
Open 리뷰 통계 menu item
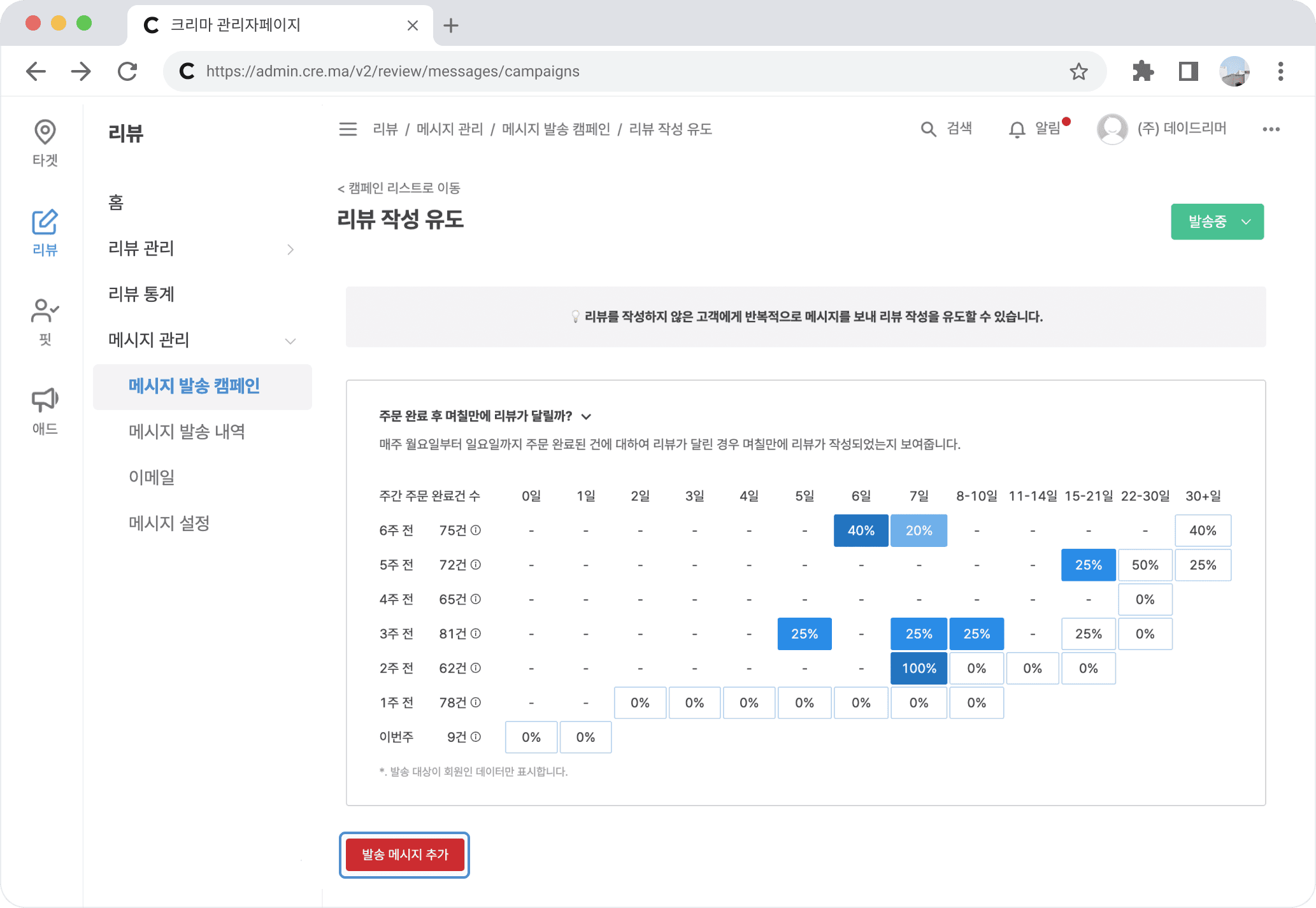click(x=141, y=294)
